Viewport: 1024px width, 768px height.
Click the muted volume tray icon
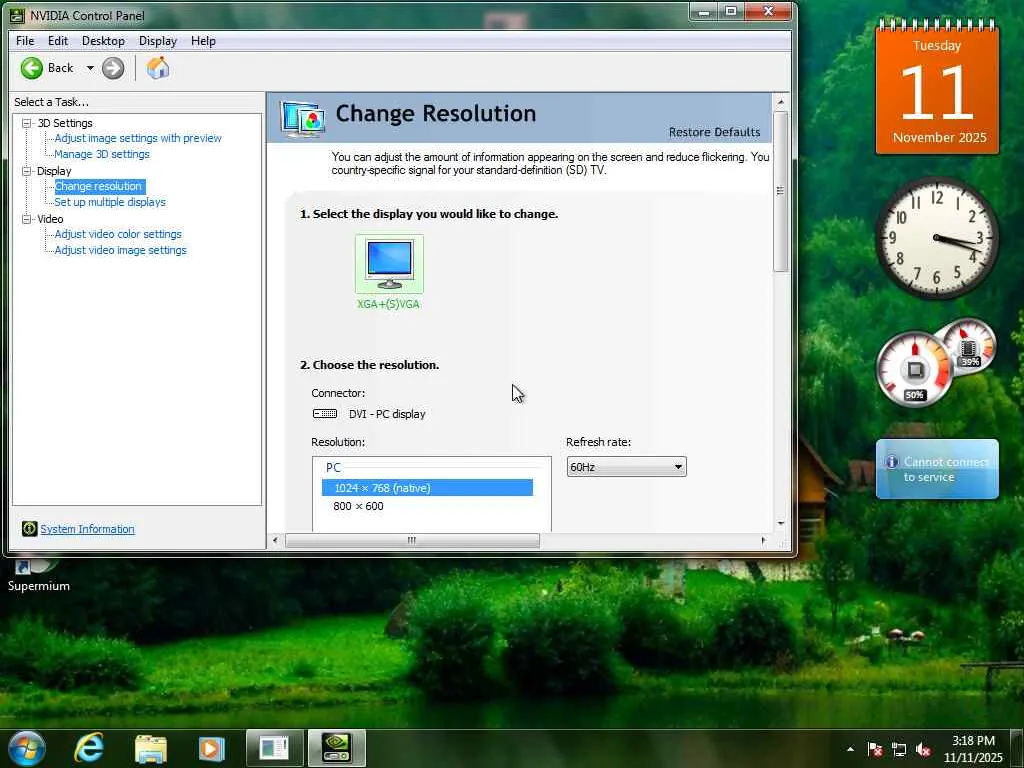[x=923, y=750]
